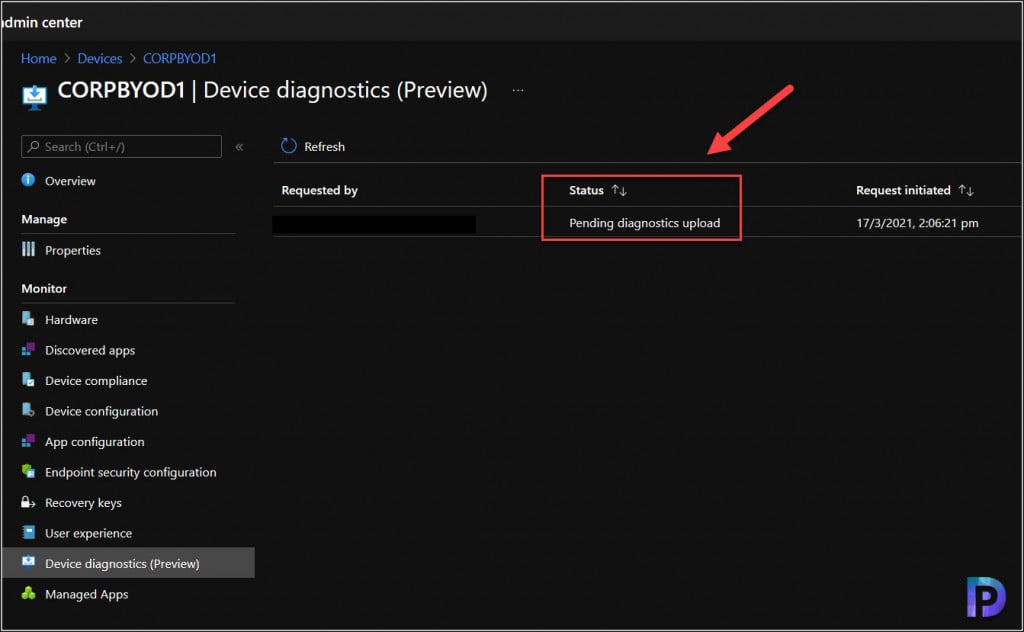Click the Recovery keys lock icon
The width and height of the screenshot is (1024, 632).
tap(28, 501)
